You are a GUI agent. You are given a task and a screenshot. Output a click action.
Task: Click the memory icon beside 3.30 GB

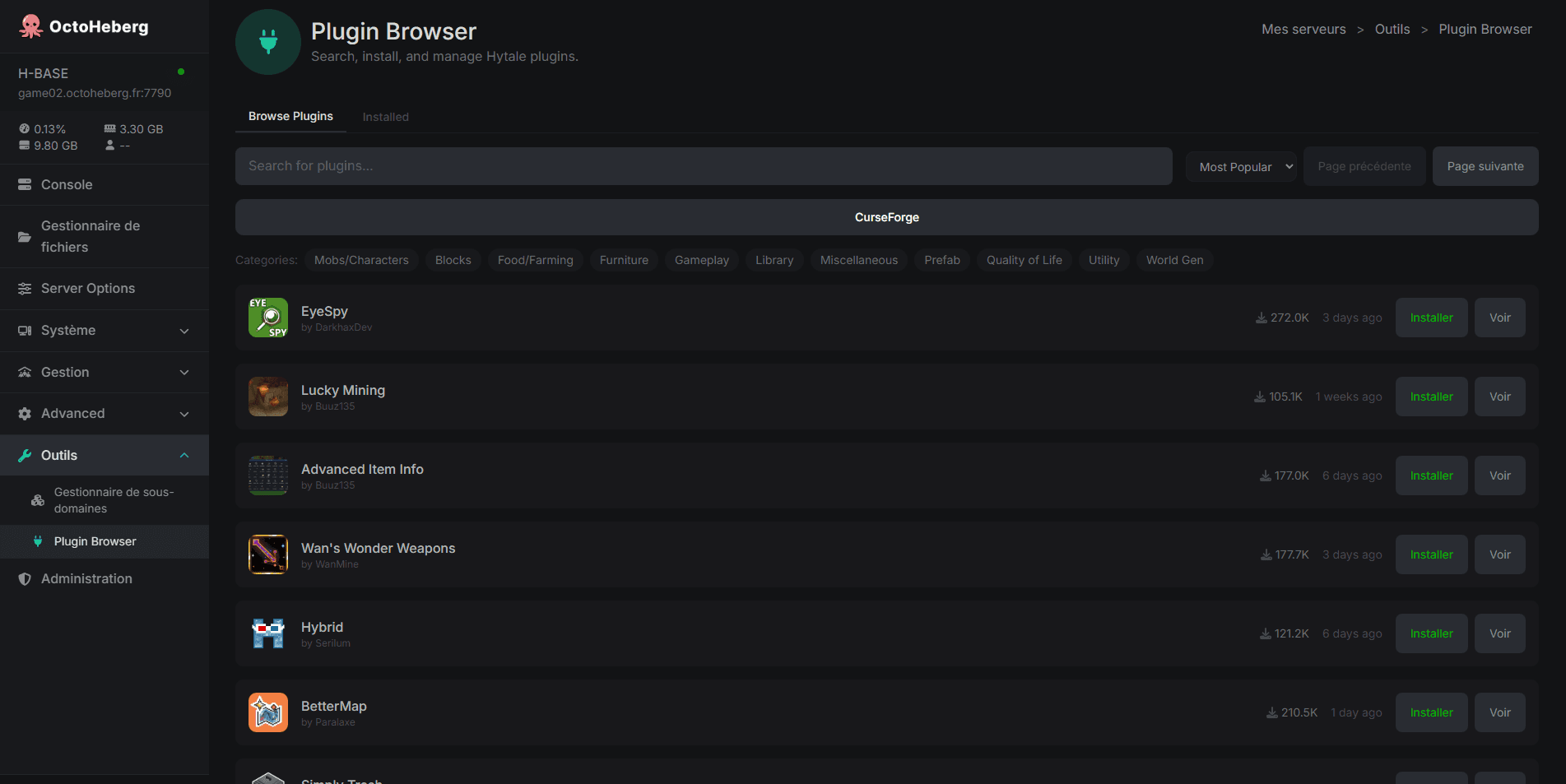110,129
